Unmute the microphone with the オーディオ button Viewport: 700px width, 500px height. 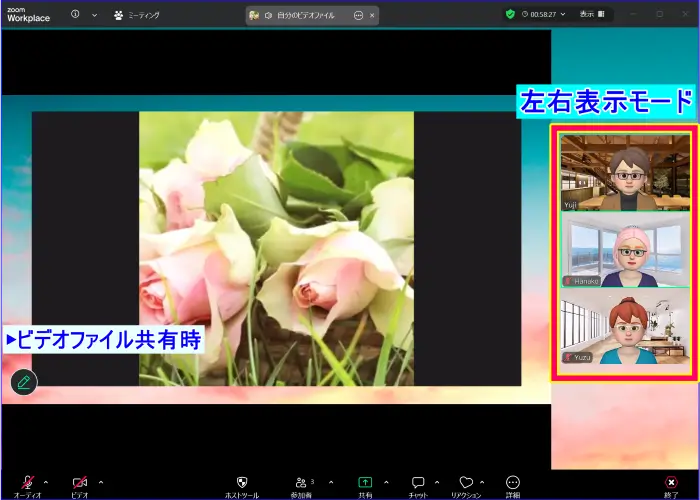[x=27, y=484]
